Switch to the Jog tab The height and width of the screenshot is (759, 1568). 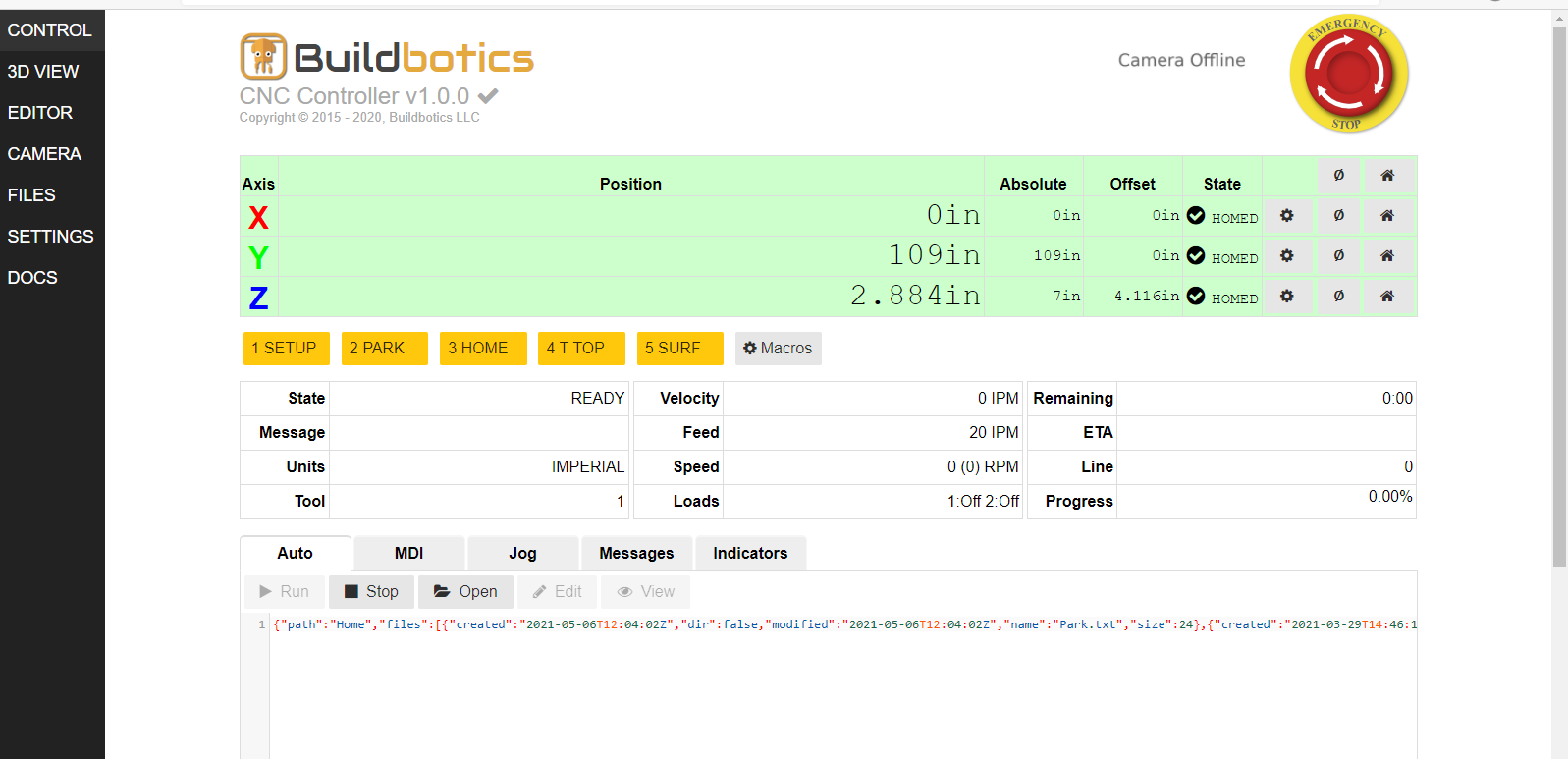(x=522, y=554)
